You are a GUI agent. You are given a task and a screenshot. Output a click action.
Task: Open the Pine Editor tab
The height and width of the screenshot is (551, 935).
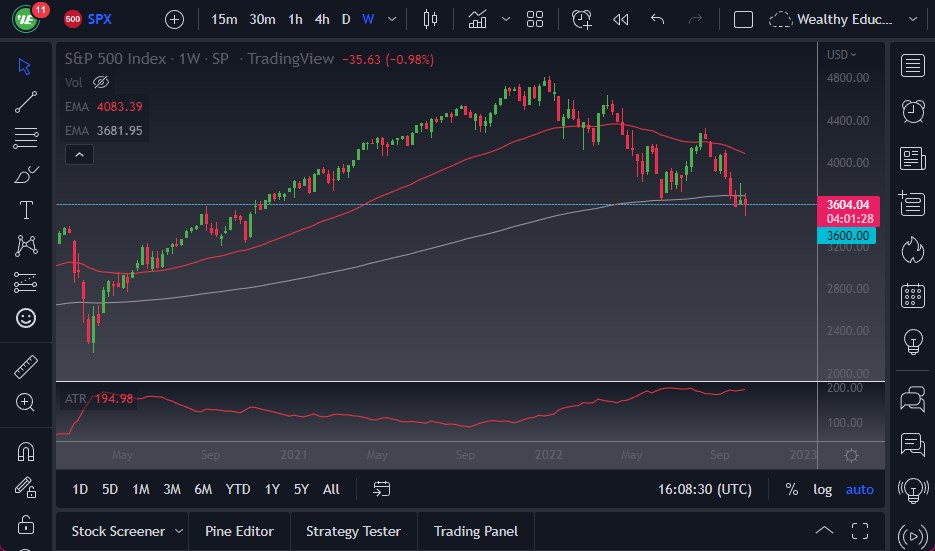coord(239,531)
